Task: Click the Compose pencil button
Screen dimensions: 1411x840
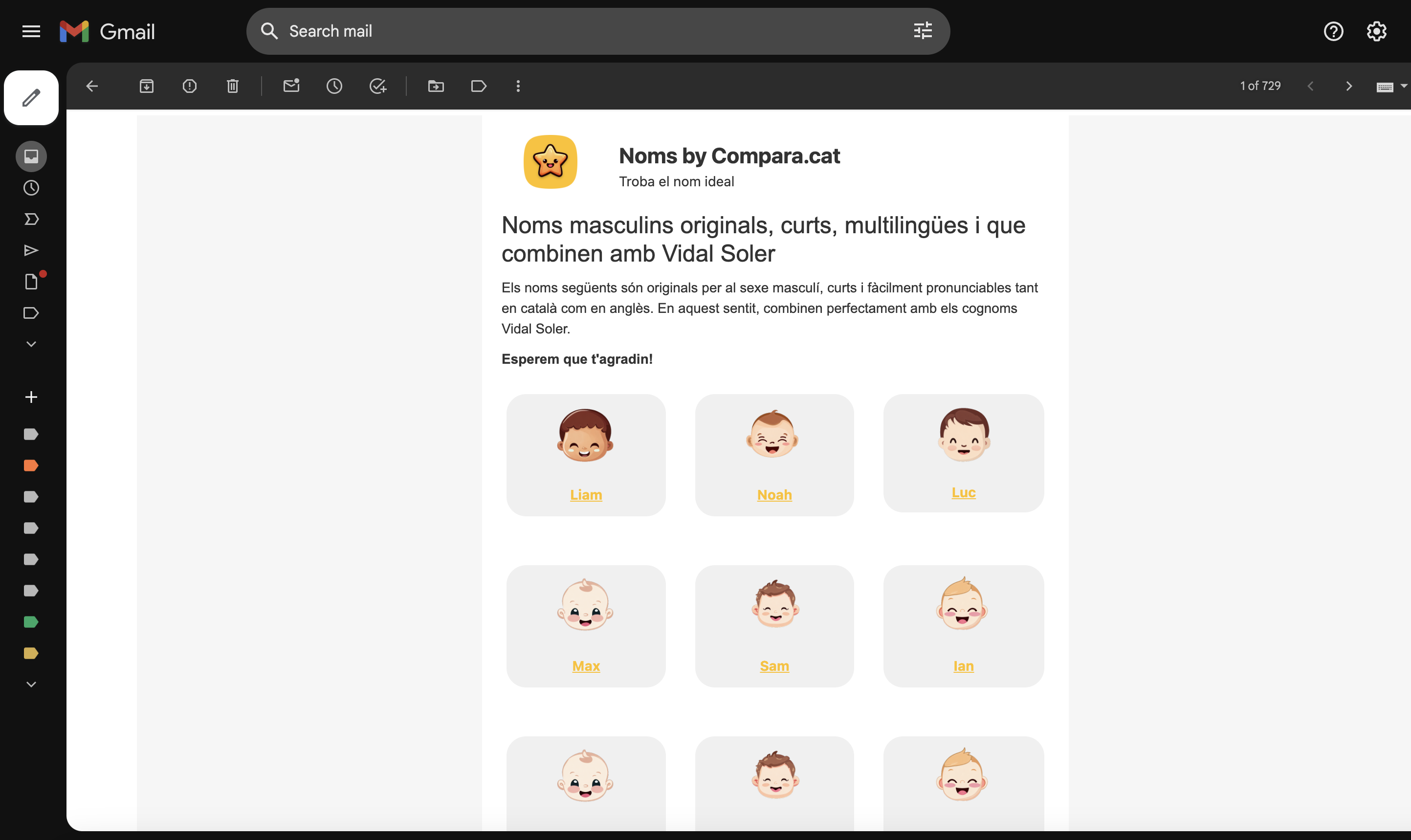Action: click(31, 98)
